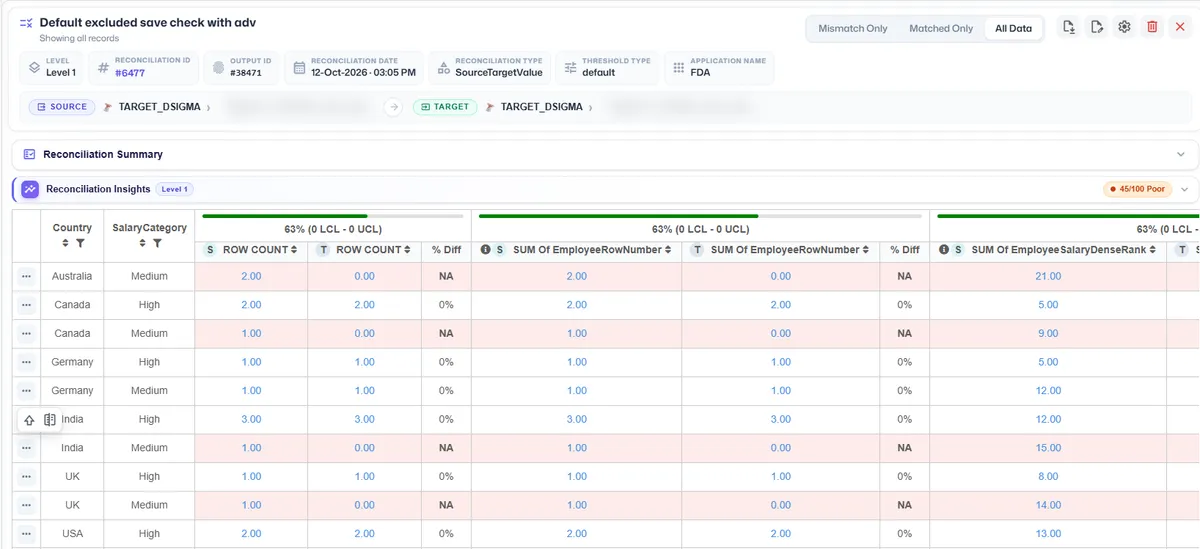Click the Reconciliation Insights chart icon
Viewport: 1200px width, 549px height.
(30, 189)
